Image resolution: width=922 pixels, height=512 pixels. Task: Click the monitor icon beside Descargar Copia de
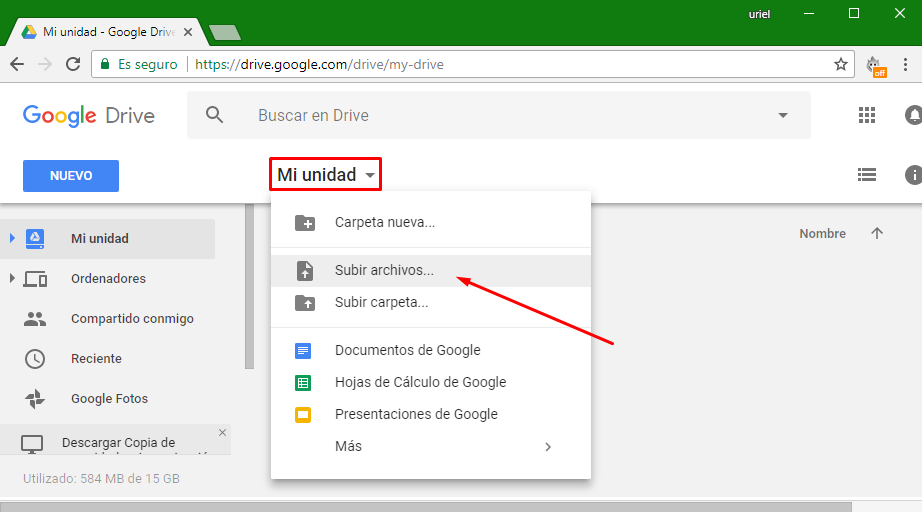click(x=32, y=444)
